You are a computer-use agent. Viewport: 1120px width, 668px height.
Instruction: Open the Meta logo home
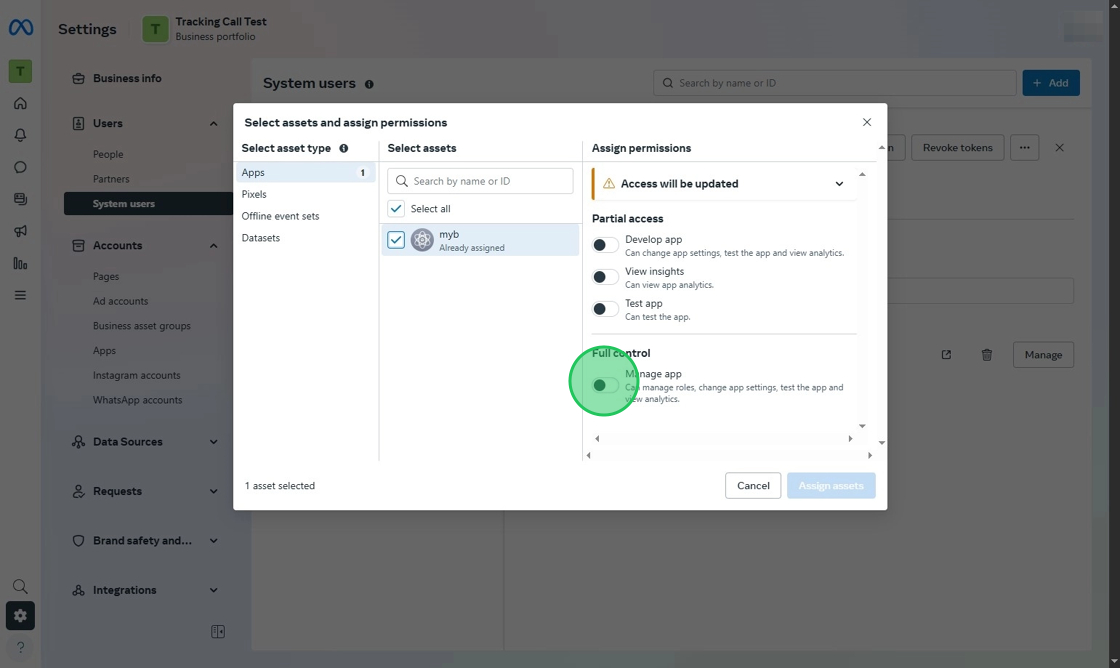click(20, 28)
